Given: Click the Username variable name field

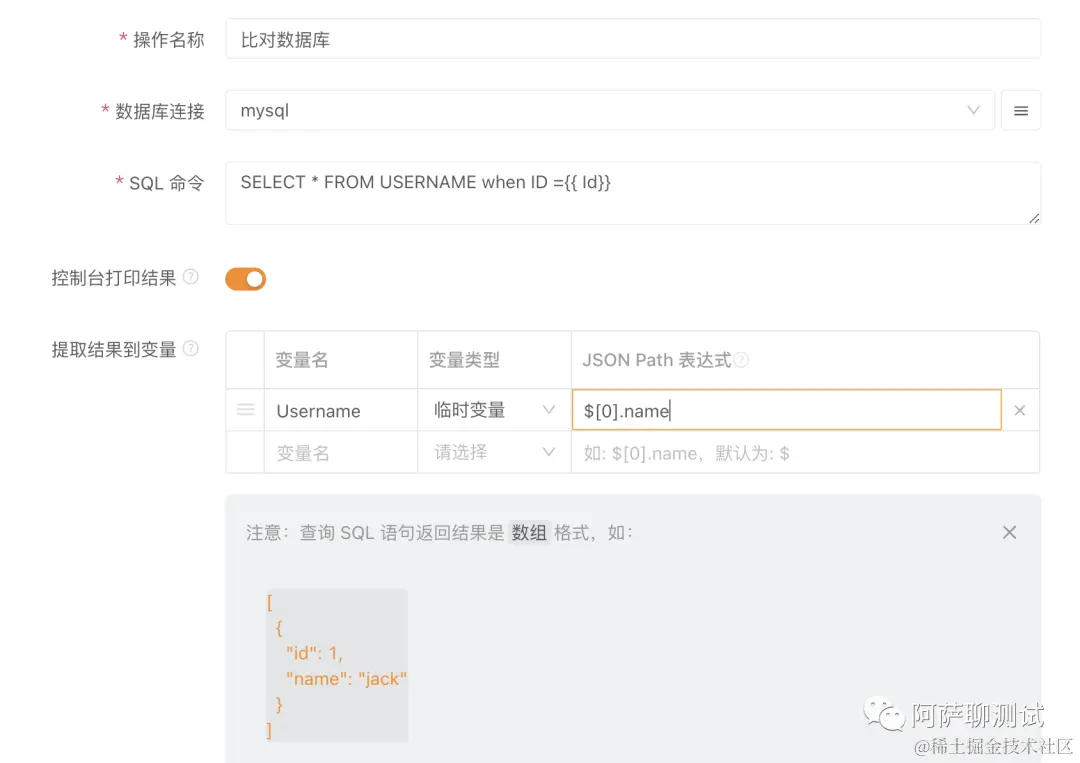Looking at the screenshot, I should pyautogui.click(x=340, y=410).
